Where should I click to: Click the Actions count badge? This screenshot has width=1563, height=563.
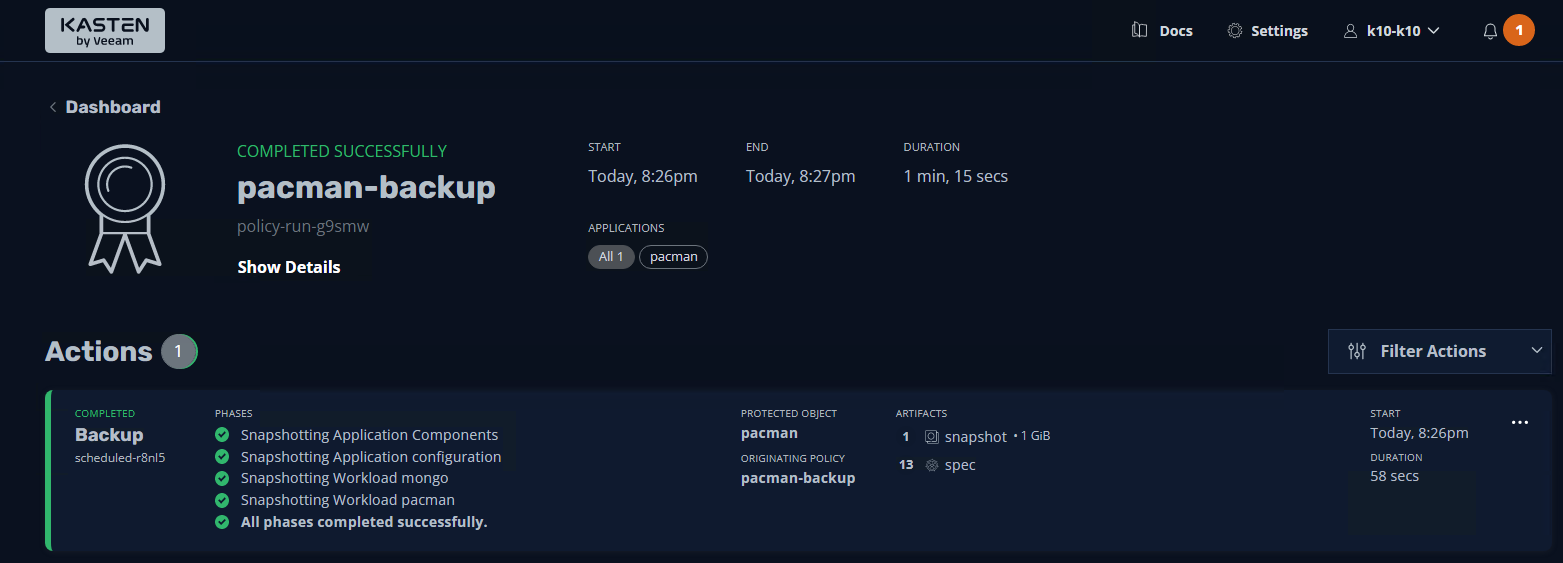[179, 352]
